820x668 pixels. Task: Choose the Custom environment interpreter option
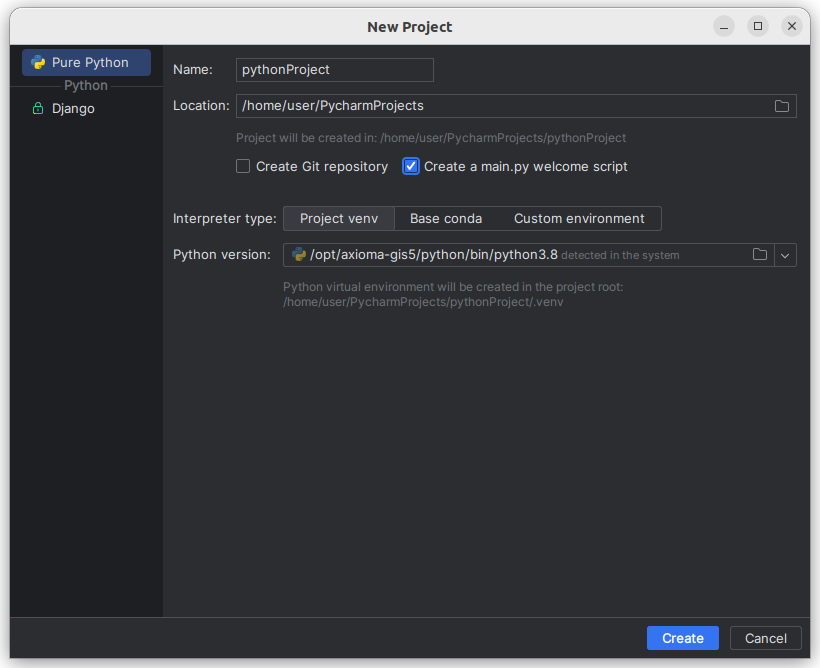(x=579, y=218)
